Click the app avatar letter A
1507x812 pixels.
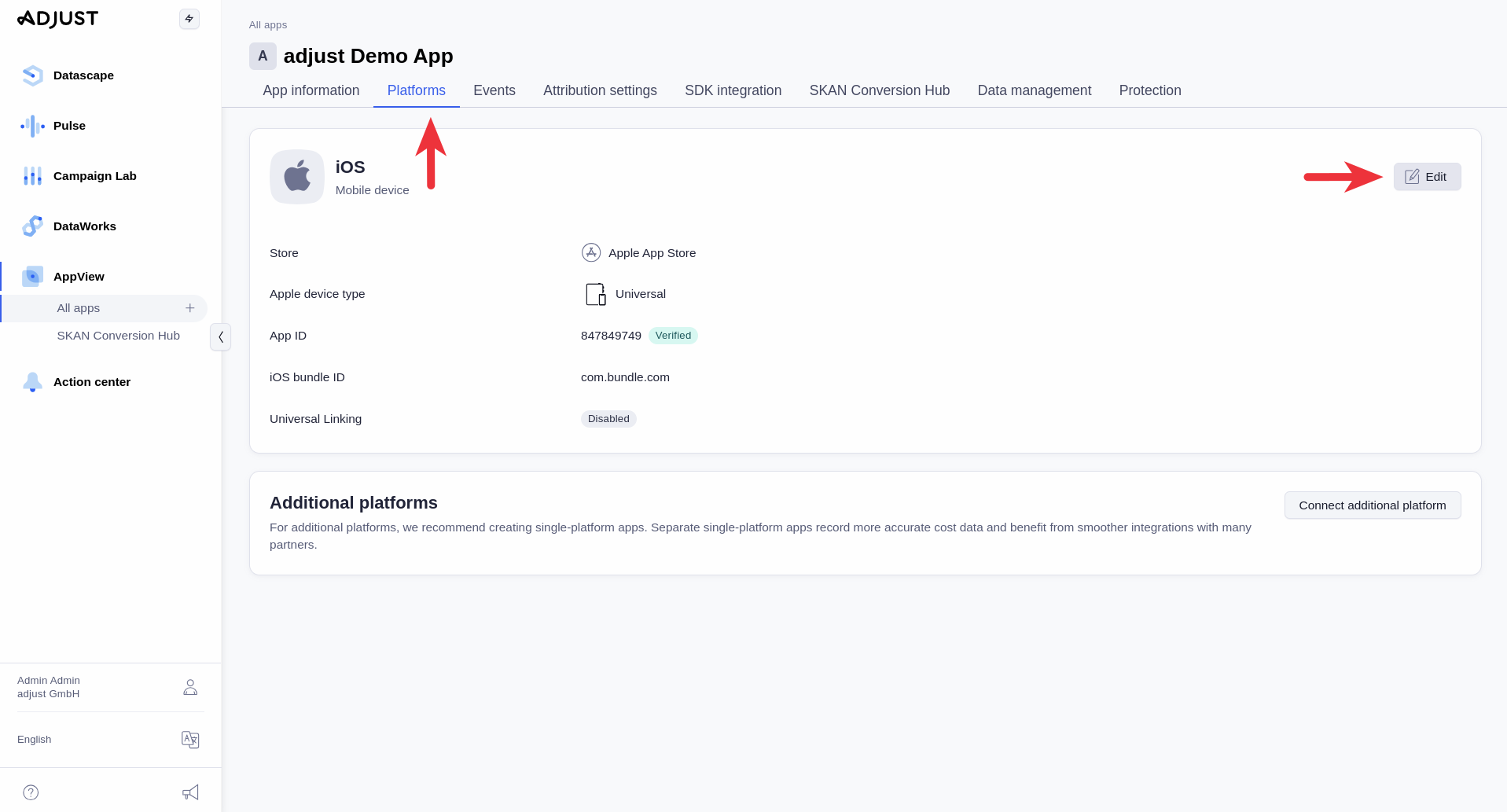click(x=263, y=56)
